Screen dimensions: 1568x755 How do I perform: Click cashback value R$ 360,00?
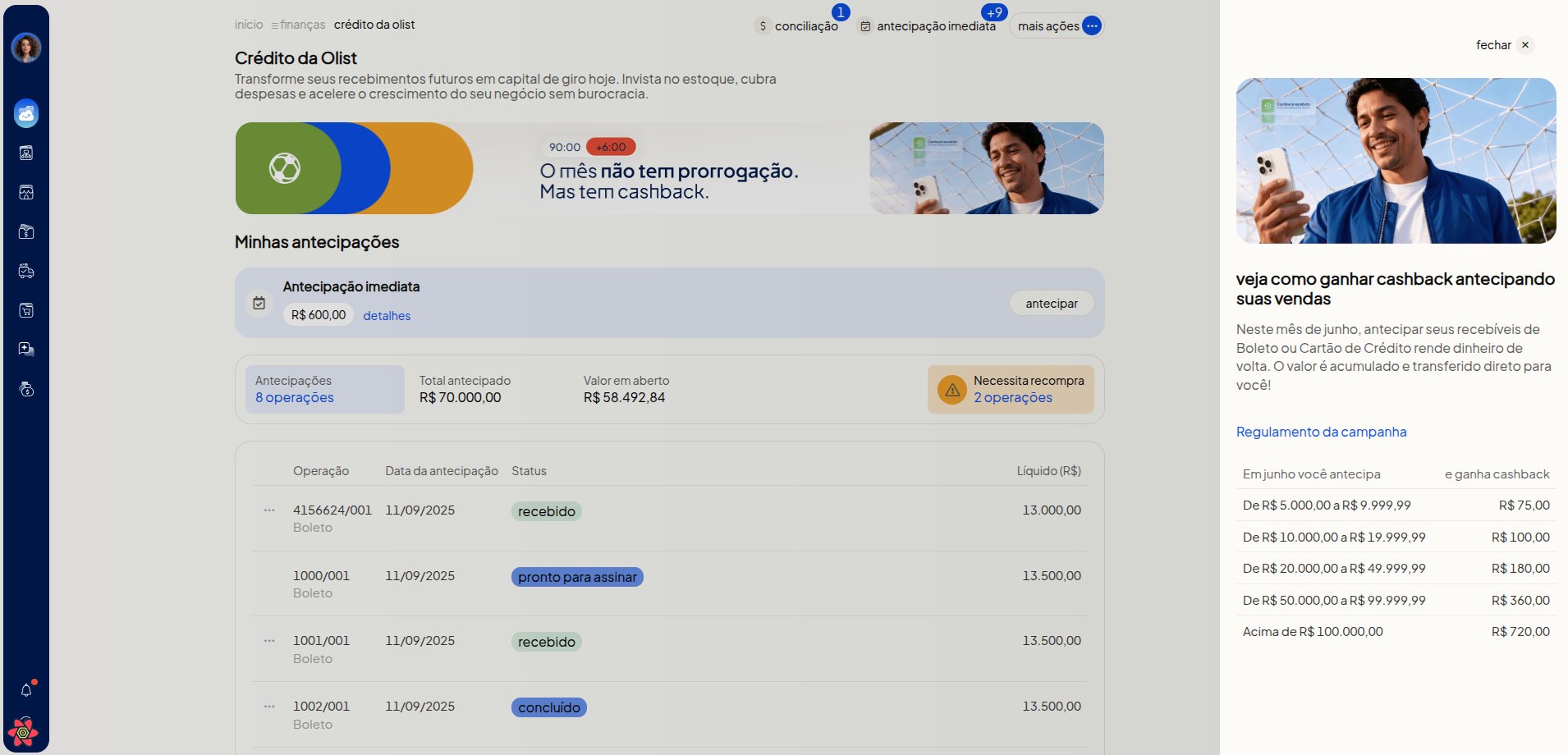[x=1520, y=601]
